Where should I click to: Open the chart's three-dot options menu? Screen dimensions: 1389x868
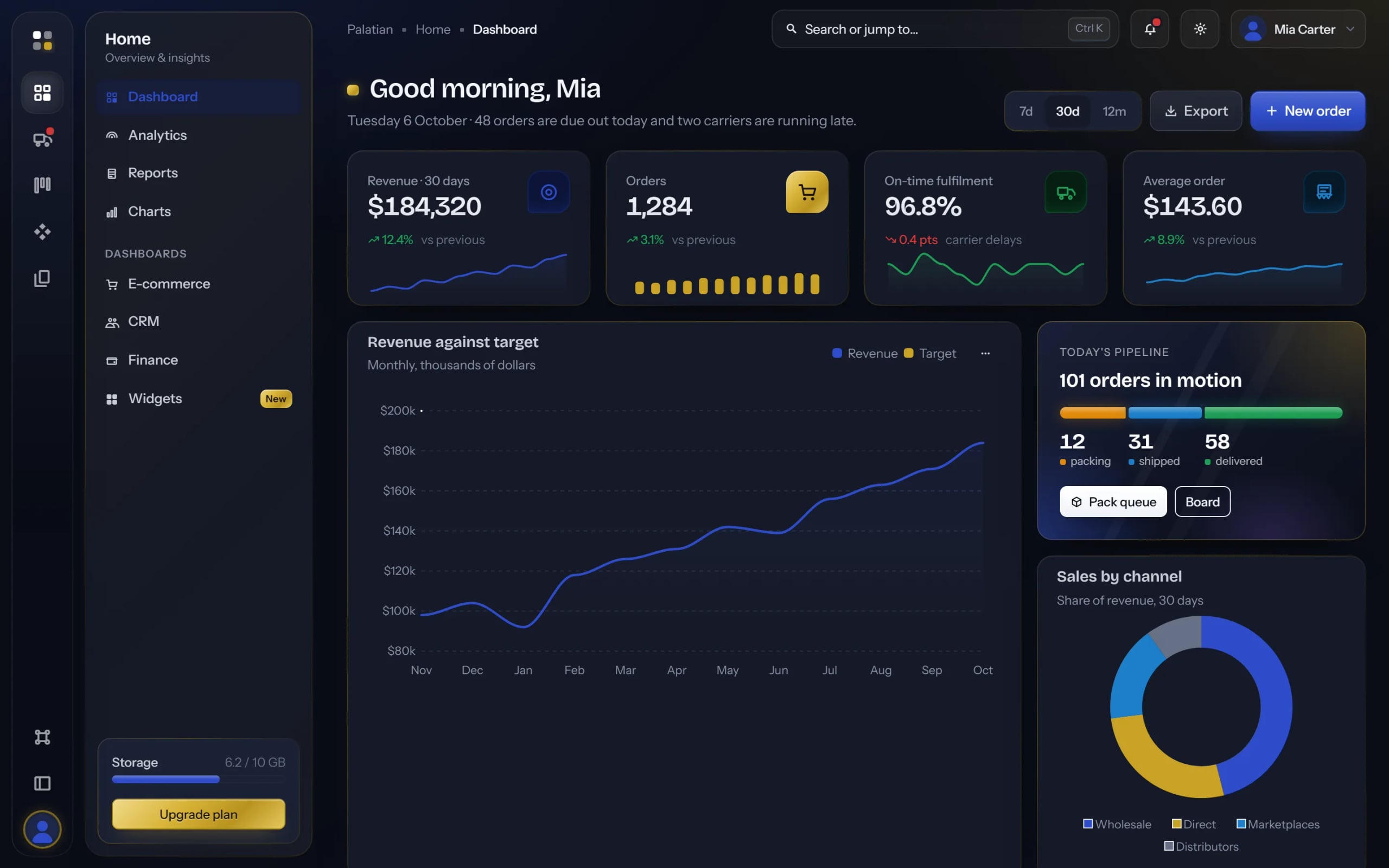[985, 354]
